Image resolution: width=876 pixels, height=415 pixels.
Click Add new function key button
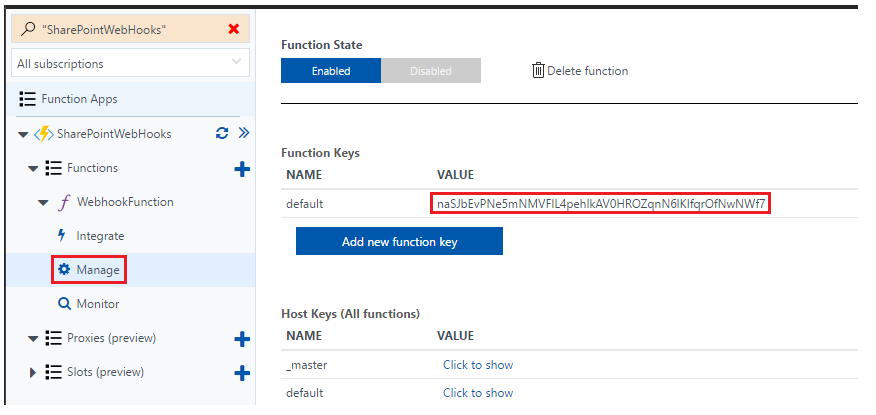coord(399,241)
